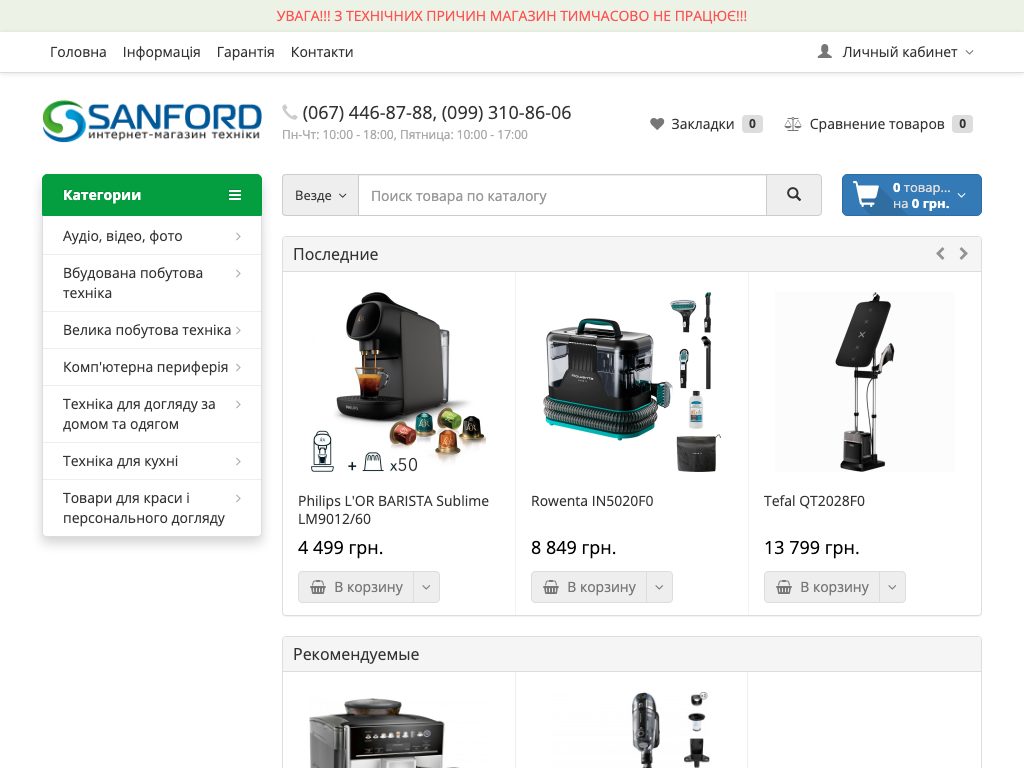Click the phone number (067) 446-87-88

click(368, 112)
